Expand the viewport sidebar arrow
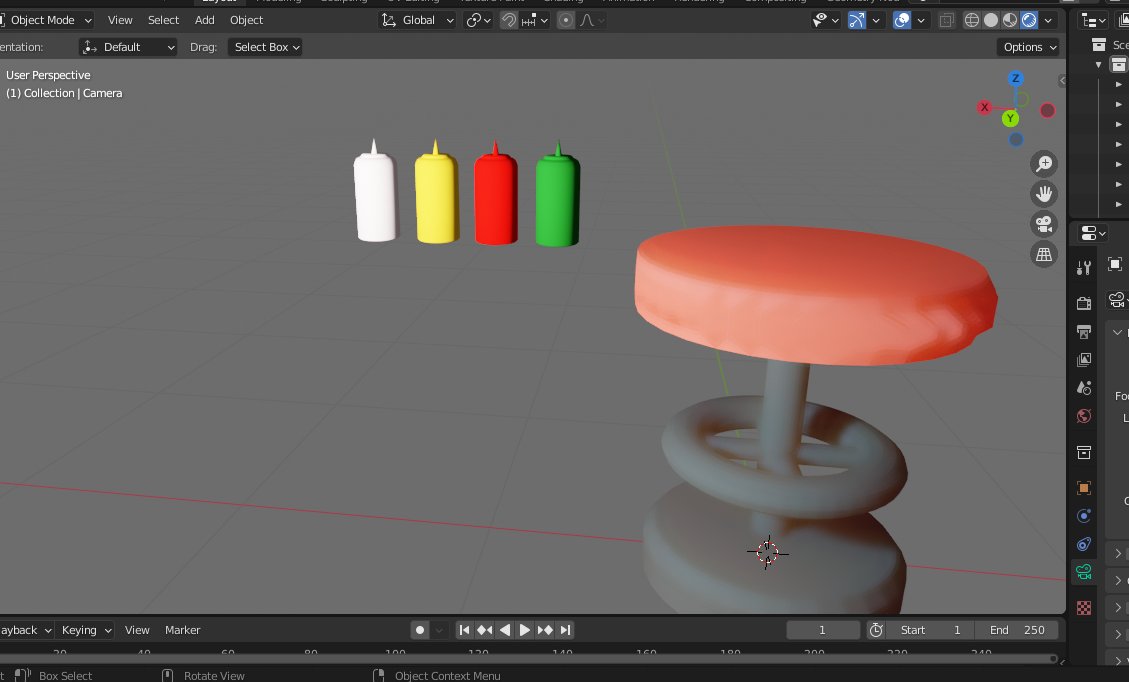 pyautogui.click(x=1062, y=81)
